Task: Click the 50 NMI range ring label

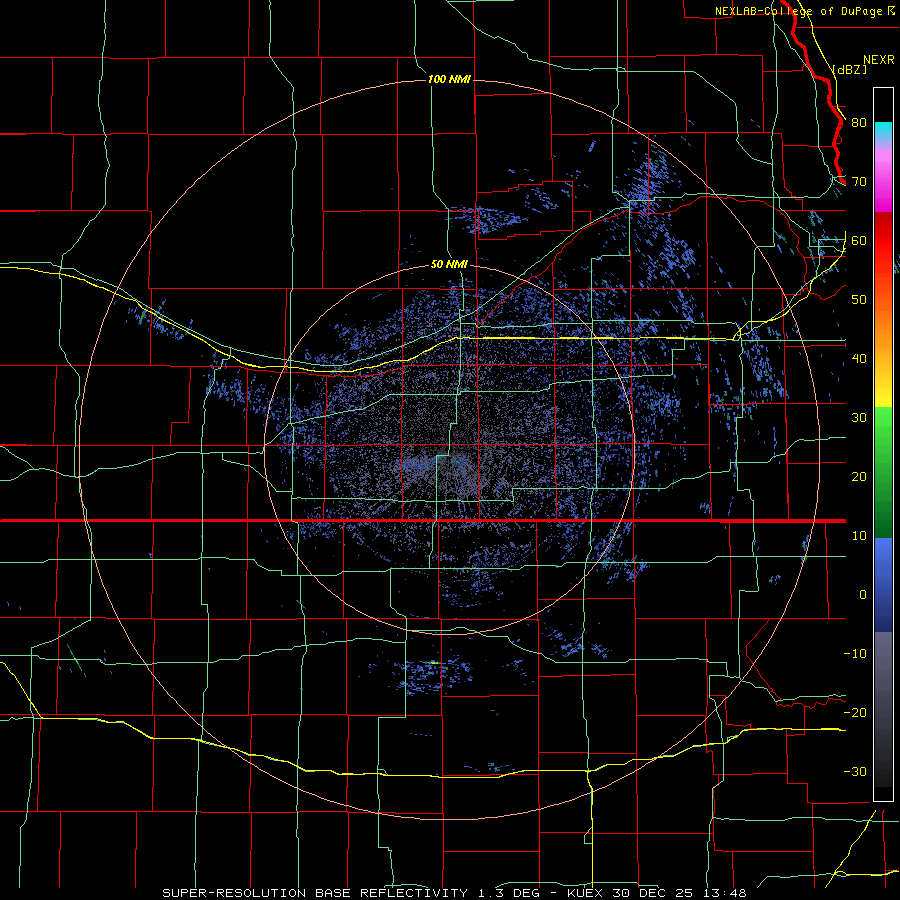Action: (449, 265)
